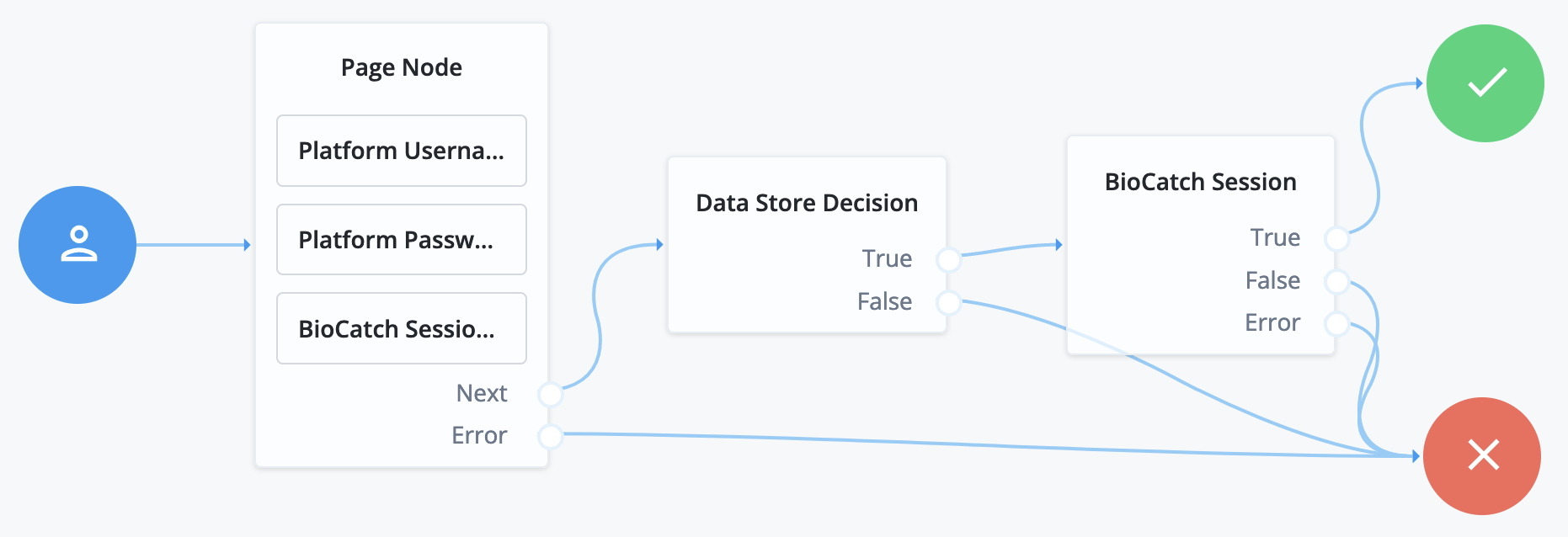This screenshot has width=1568, height=537.
Task: Click Data Store Decision True output connector
Action: click(x=948, y=259)
